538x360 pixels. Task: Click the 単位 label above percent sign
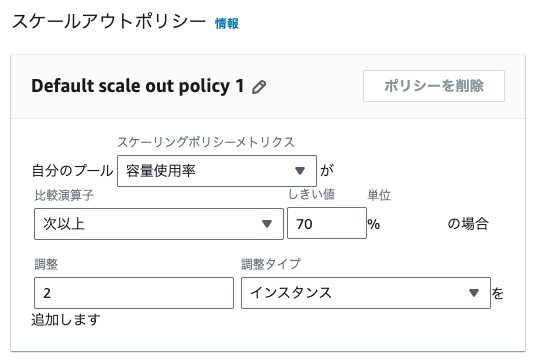[379, 195]
